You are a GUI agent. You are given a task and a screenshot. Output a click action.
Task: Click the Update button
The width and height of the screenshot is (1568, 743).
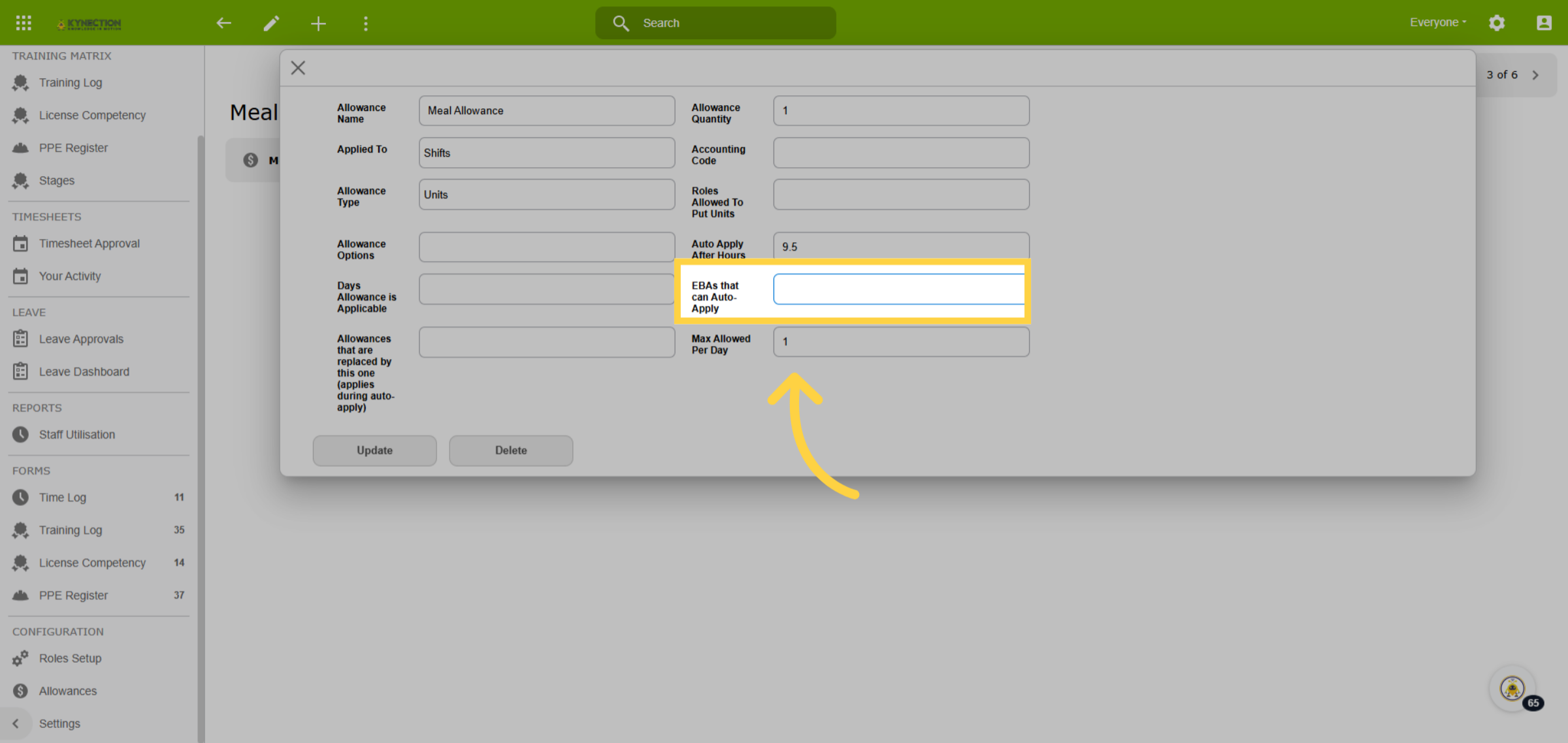click(x=374, y=451)
